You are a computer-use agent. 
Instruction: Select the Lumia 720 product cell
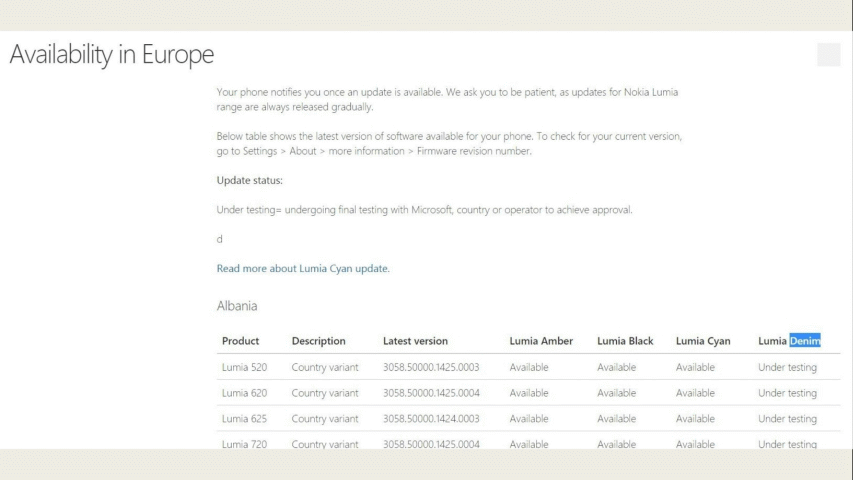pyautogui.click(x=244, y=444)
